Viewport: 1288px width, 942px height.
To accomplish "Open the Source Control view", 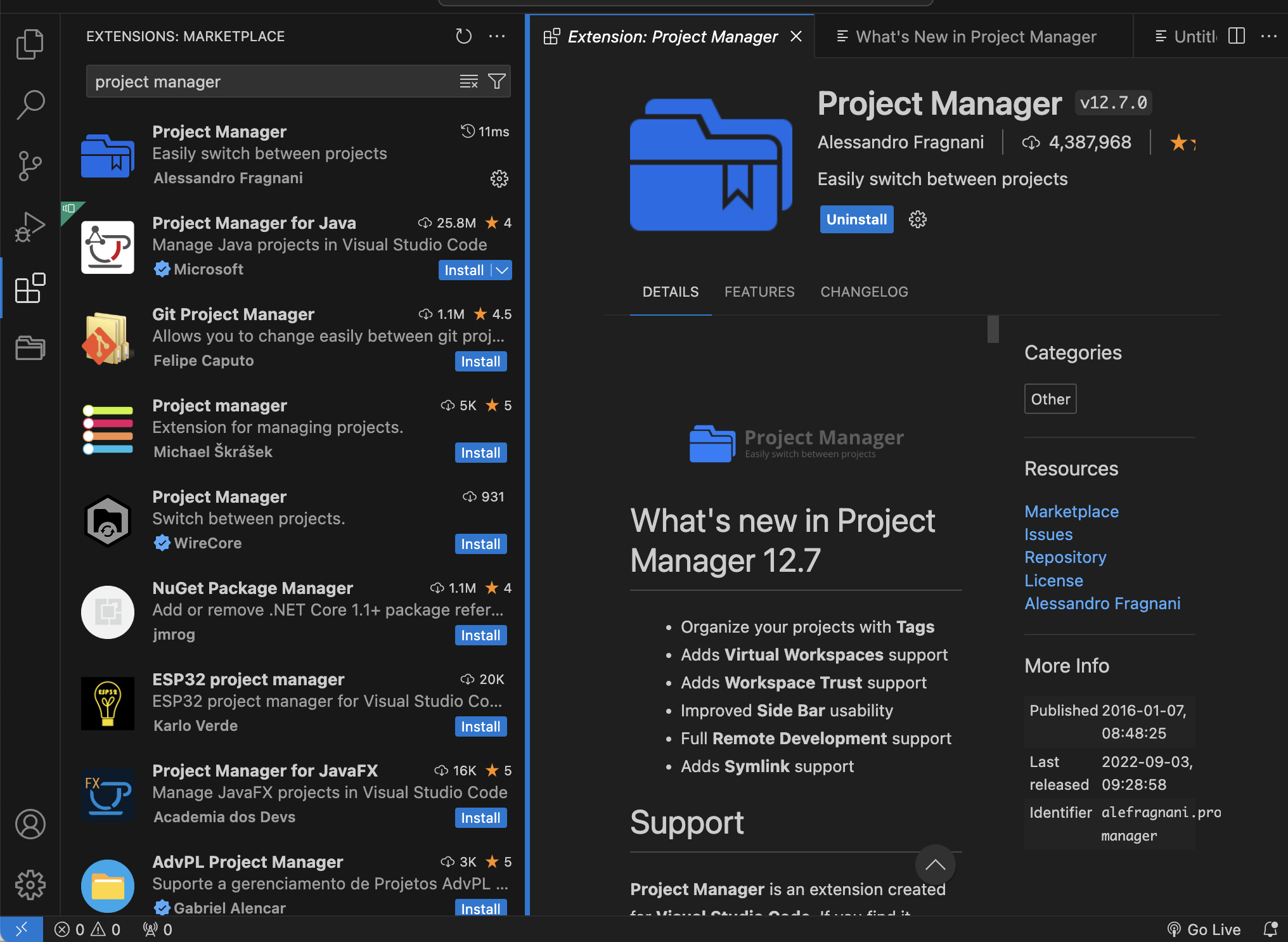I will (x=30, y=166).
